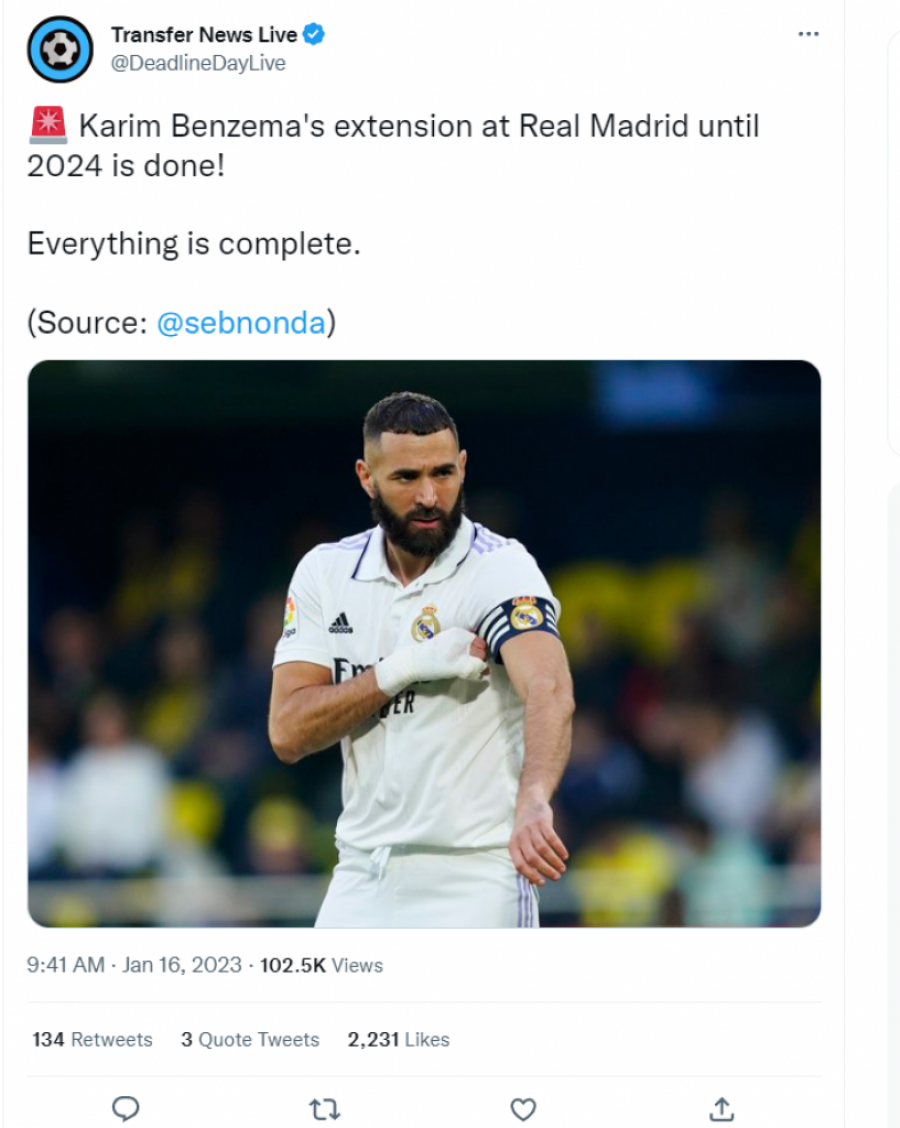Image resolution: width=900 pixels, height=1128 pixels.
Task: Click the retweet arrows icon
Action: tap(323, 1108)
